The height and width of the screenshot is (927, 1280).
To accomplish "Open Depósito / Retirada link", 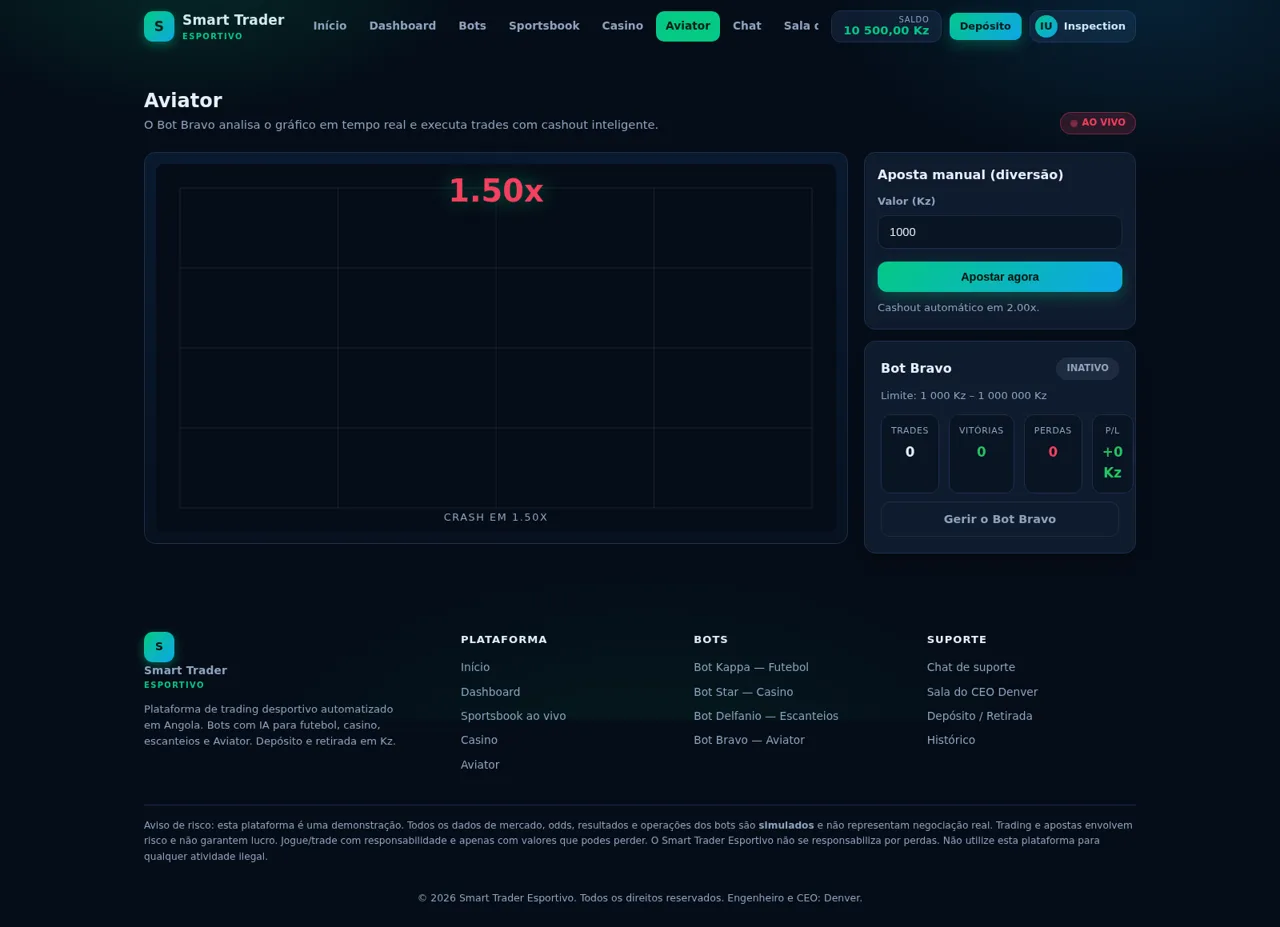I will tap(980, 716).
